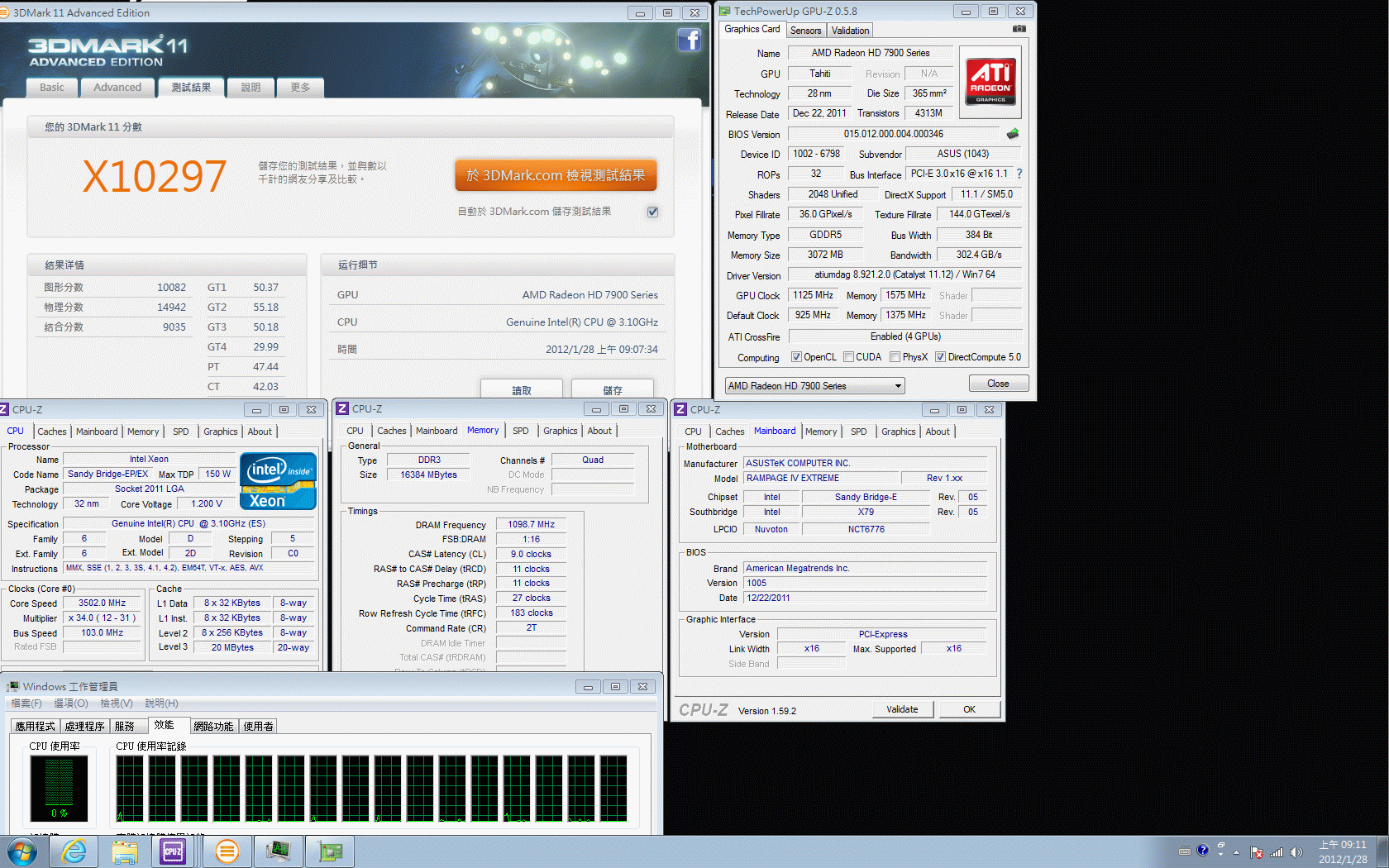1389x868 pixels.
Task: Switch to the Sensors tab in GPU-Z
Action: [805, 31]
